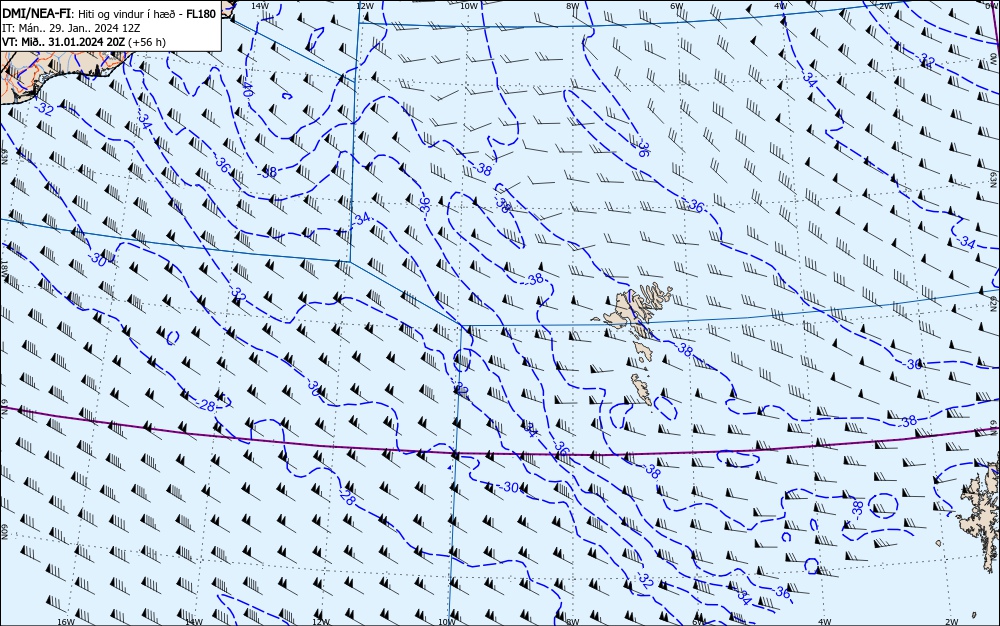Click the '4W' longitude label on top edge
Viewport: 1000px width, 626px height.
781,6
